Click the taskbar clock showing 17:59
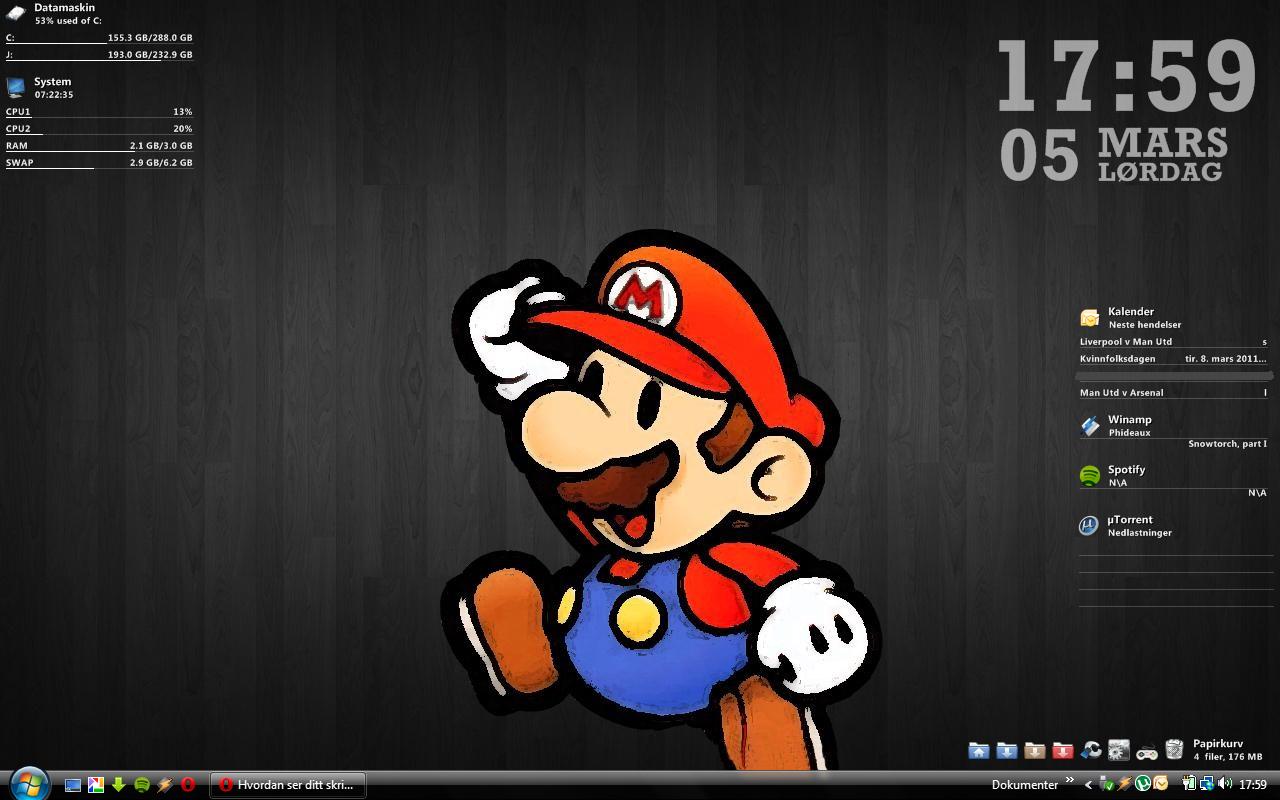 click(1253, 785)
